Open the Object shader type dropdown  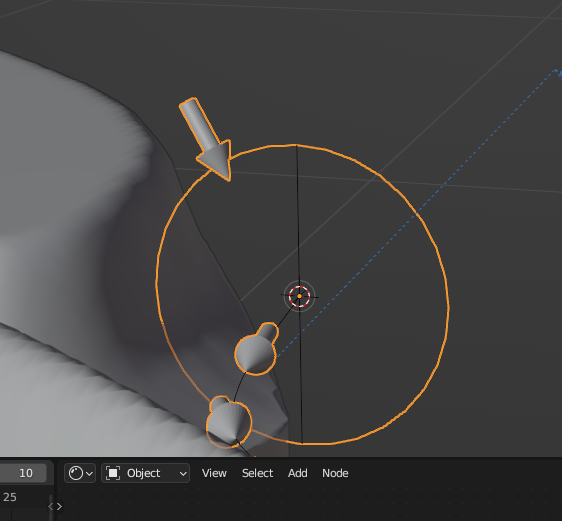pos(146,473)
